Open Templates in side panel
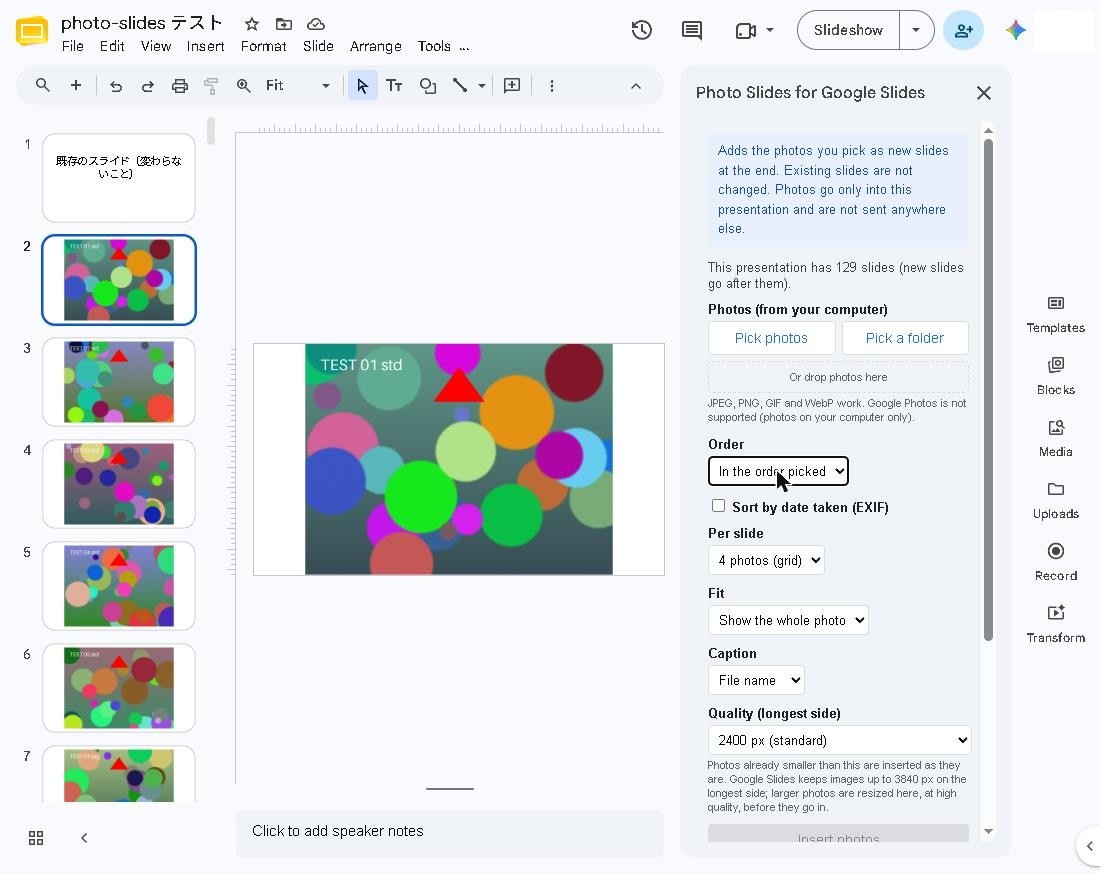This screenshot has width=1100, height=874. click(1055, 314)
